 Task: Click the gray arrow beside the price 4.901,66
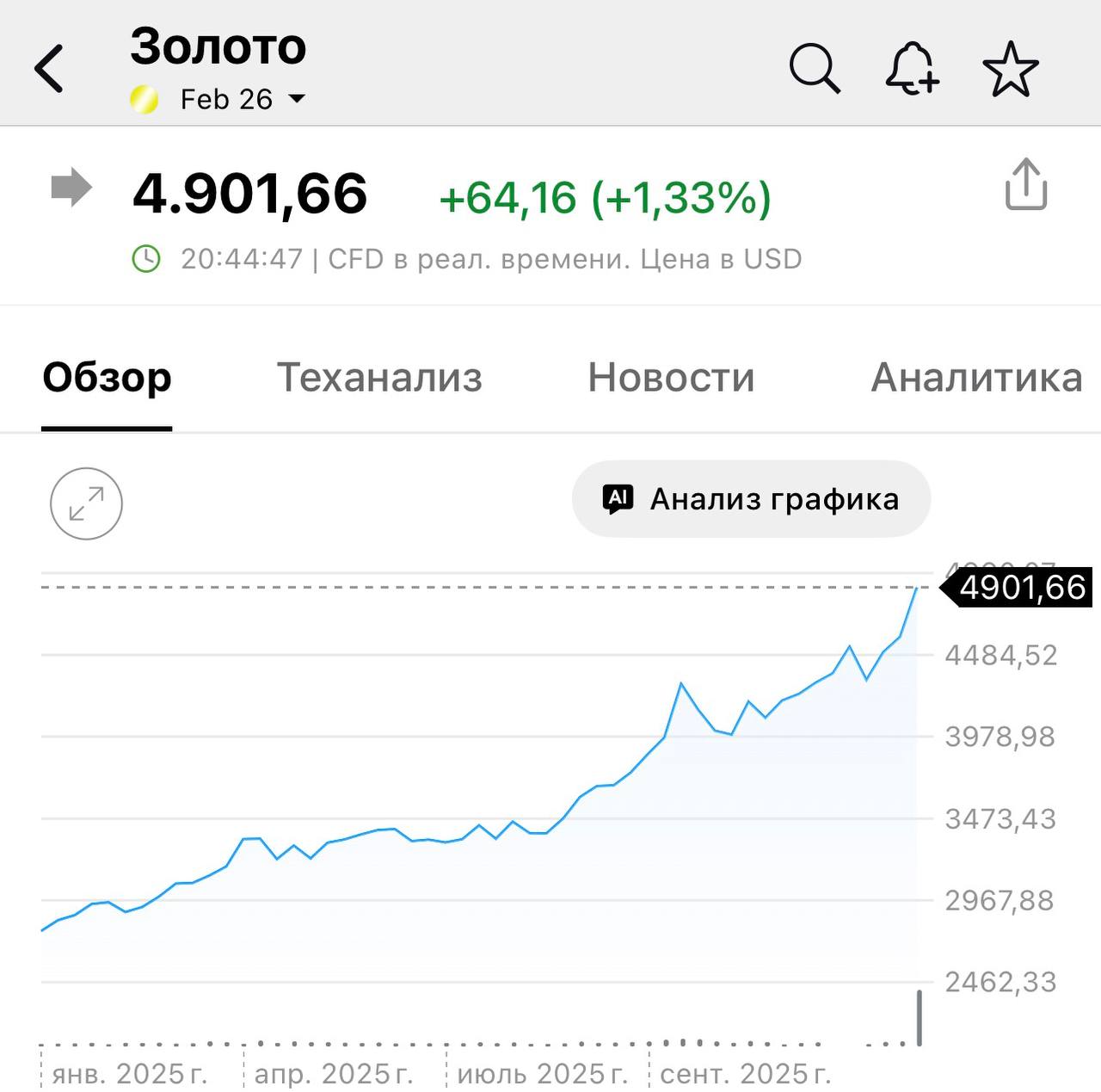(x=74, y=185)
